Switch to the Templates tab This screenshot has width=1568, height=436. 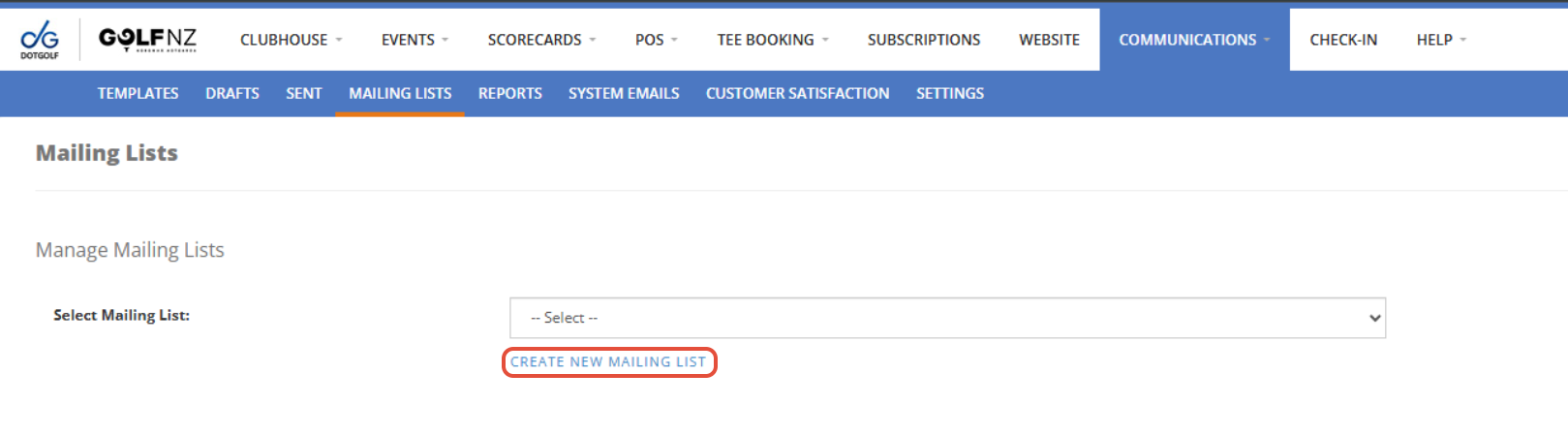pos(138,93)
